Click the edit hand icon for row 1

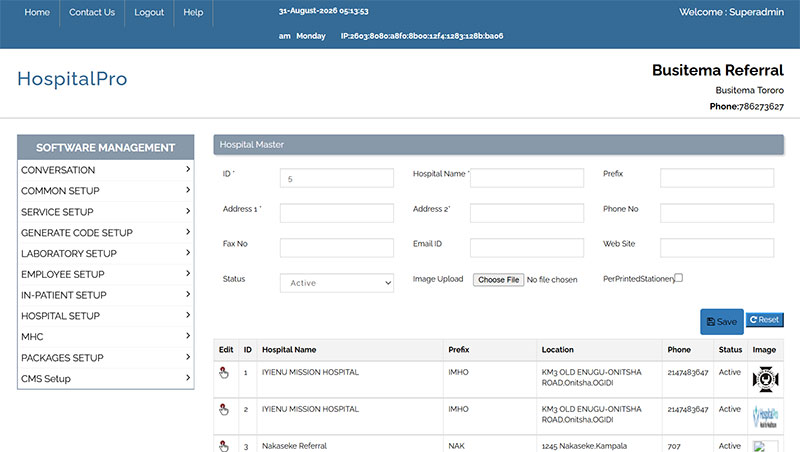[x=223, y=373]
